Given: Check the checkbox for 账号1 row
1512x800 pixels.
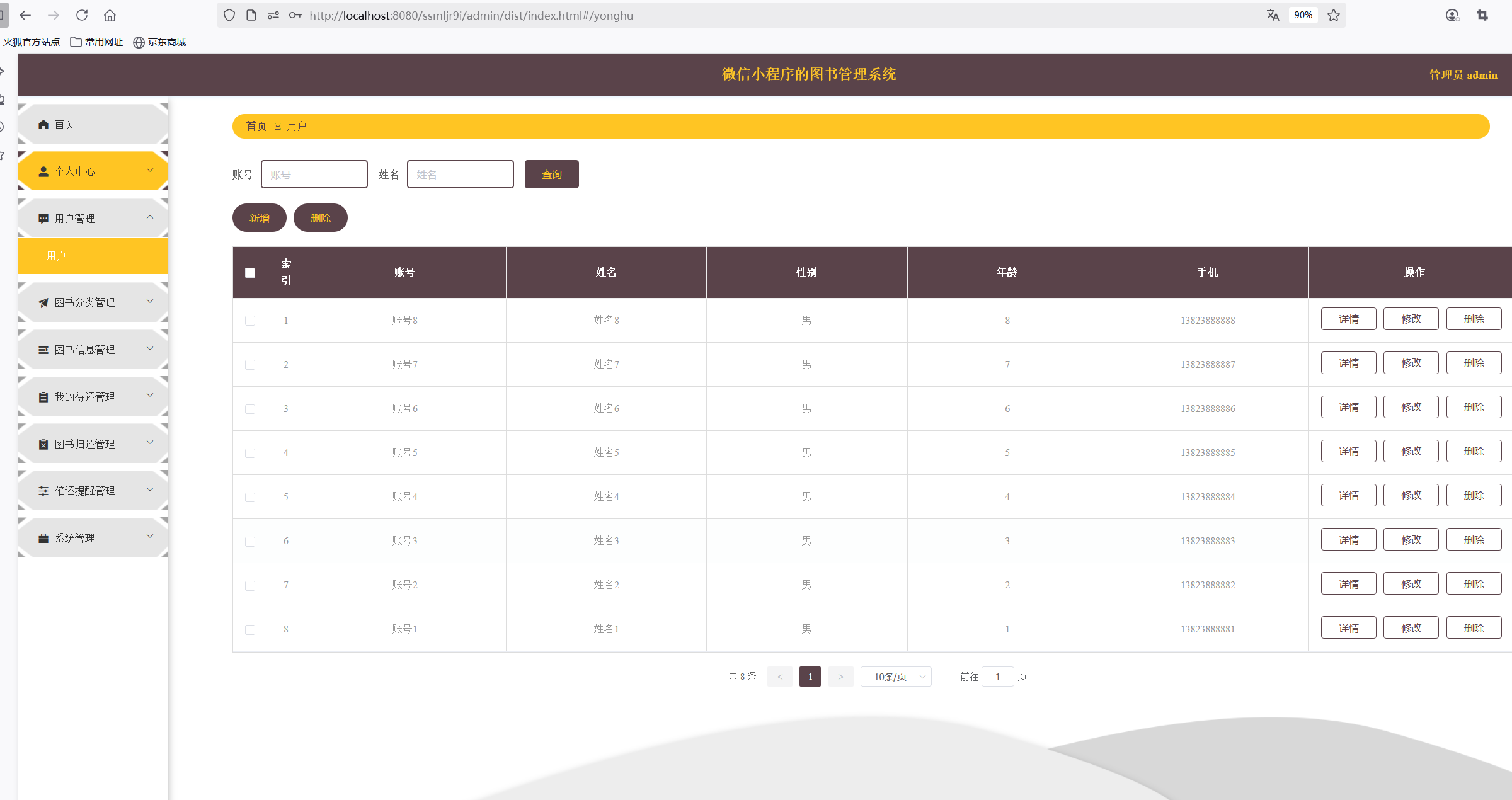Looking at the screenshot, I should [x=249, y=629].
